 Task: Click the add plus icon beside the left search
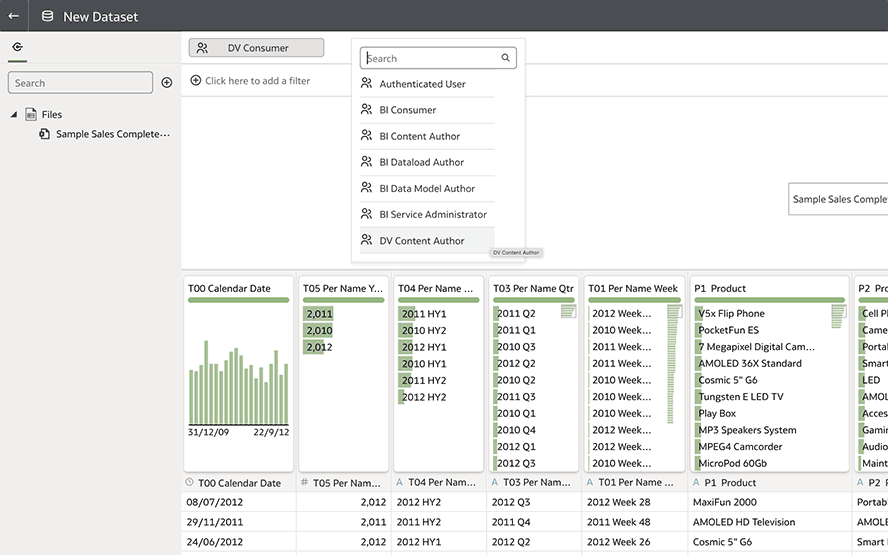(167, 83)
